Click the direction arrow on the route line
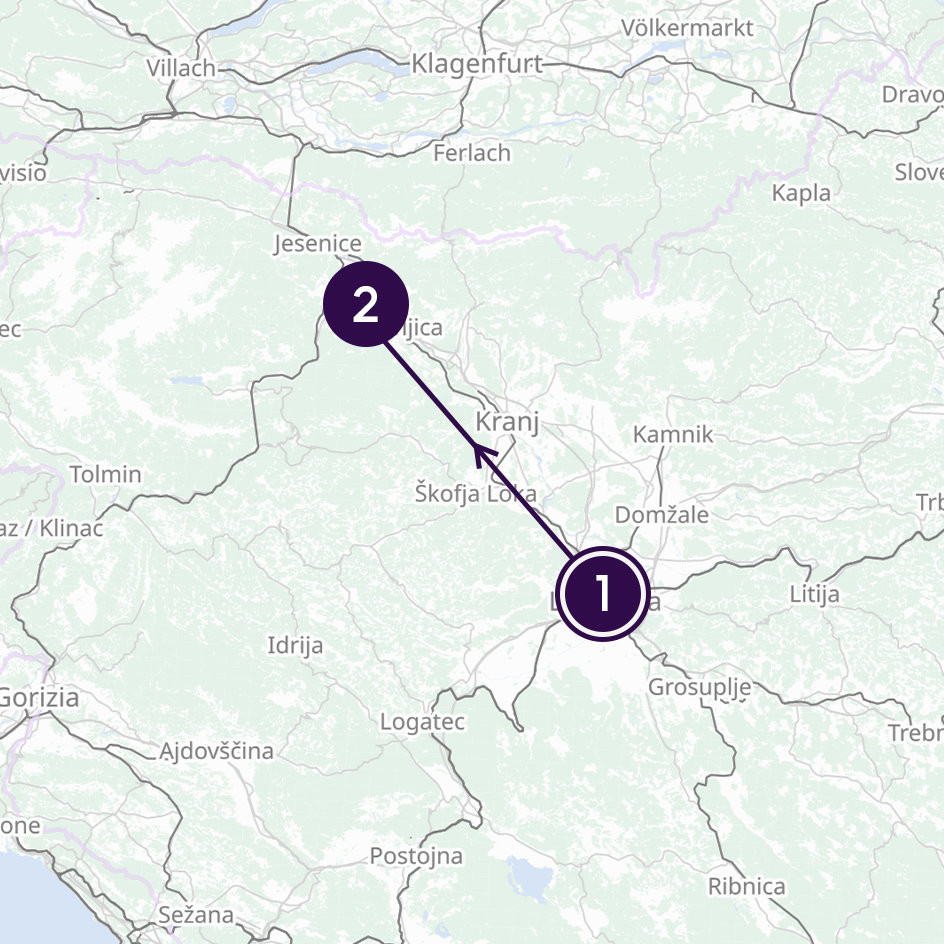 484,454
